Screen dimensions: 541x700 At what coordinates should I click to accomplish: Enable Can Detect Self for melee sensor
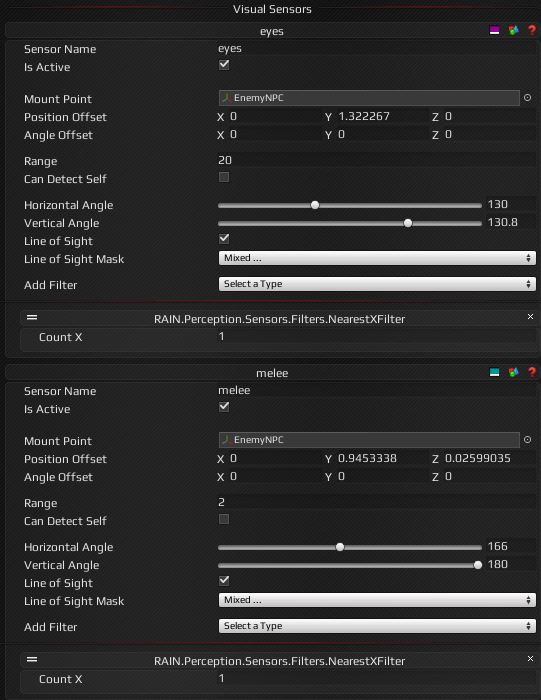tap(224, 519)
